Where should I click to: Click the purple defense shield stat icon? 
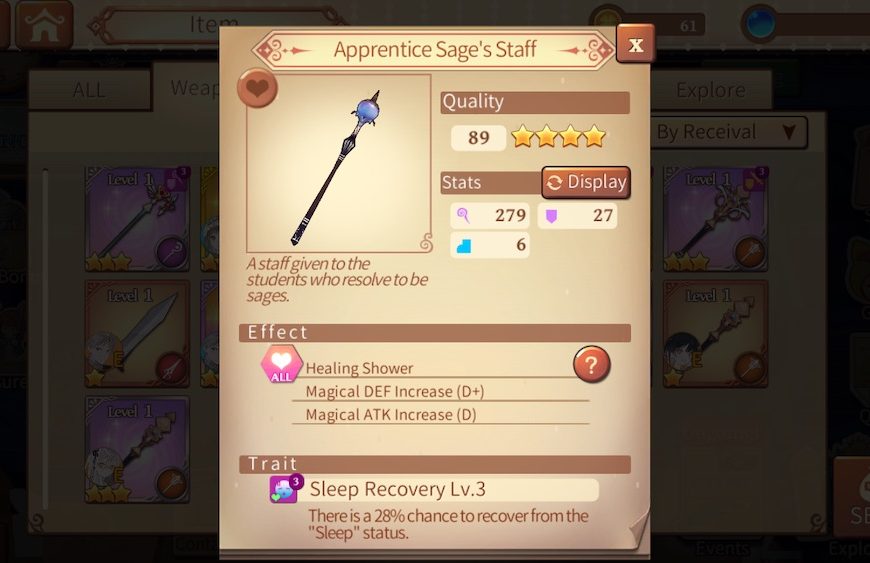551,216
